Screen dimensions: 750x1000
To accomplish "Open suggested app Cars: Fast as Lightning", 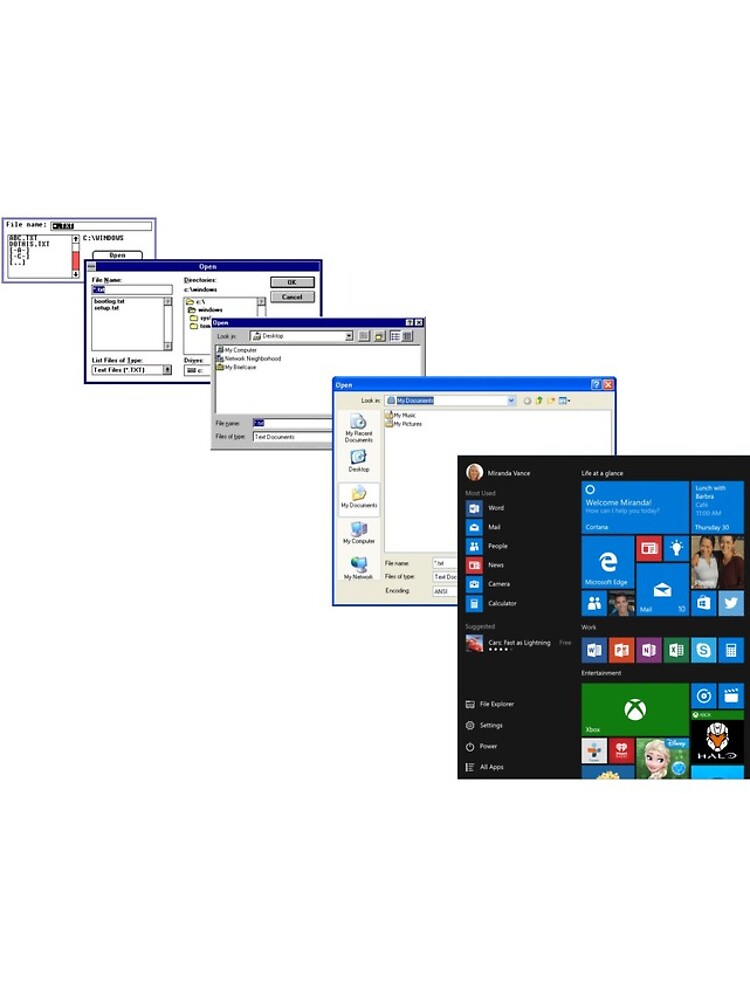I will click(518, 644).
